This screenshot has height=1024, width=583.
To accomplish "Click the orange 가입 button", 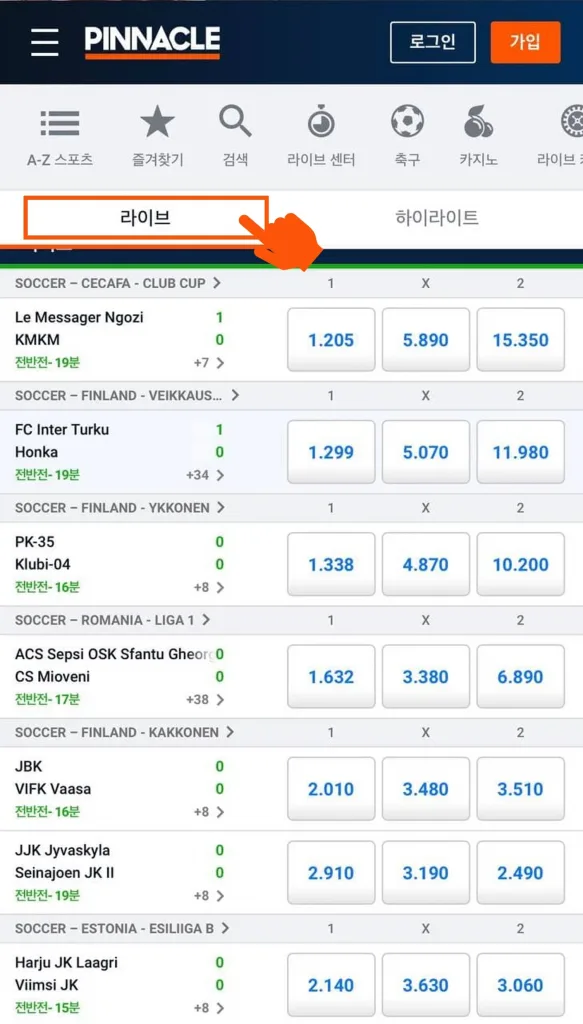I will point(526,42).
